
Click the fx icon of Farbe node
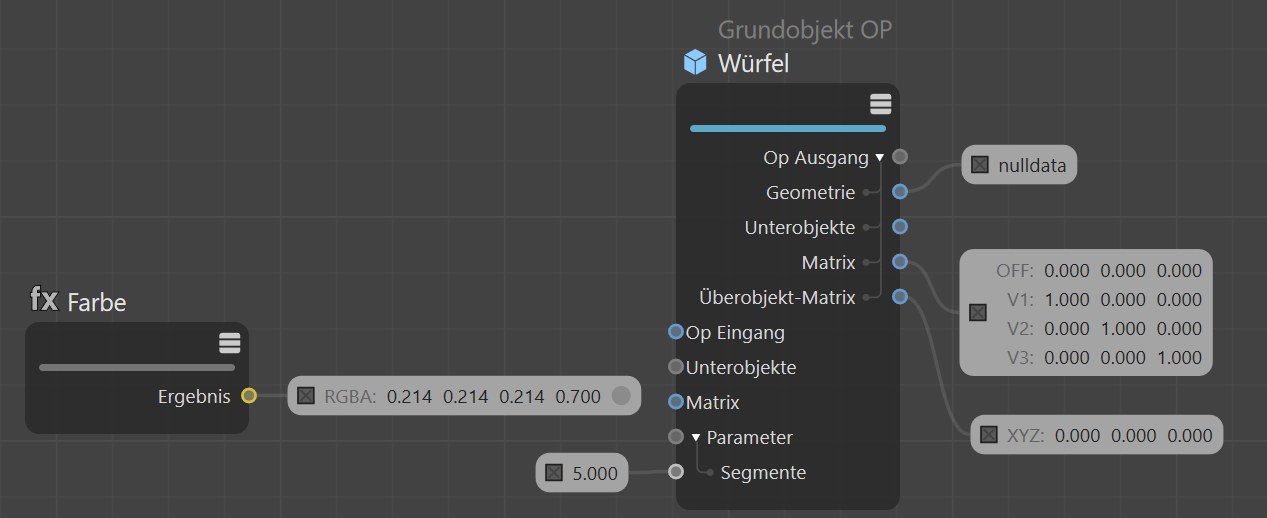click(x=43, y=299)
